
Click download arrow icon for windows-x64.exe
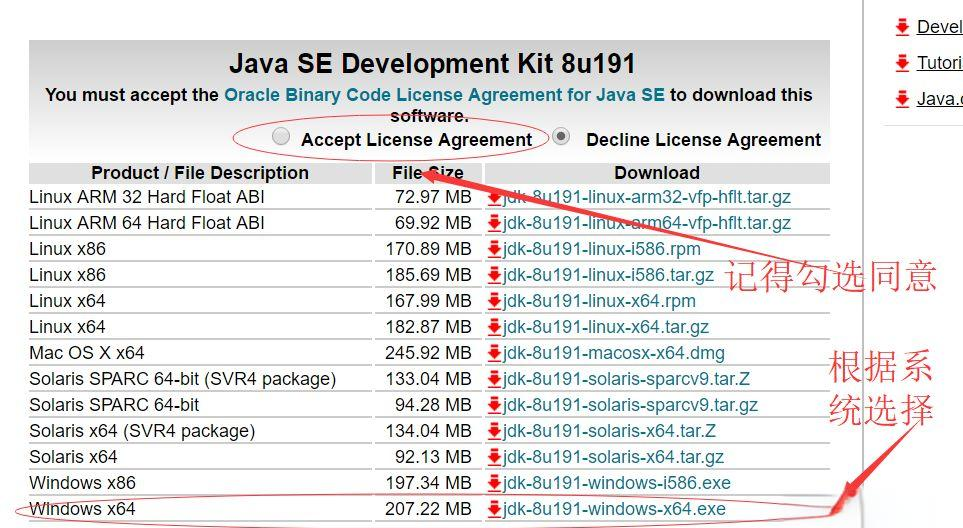494,509
